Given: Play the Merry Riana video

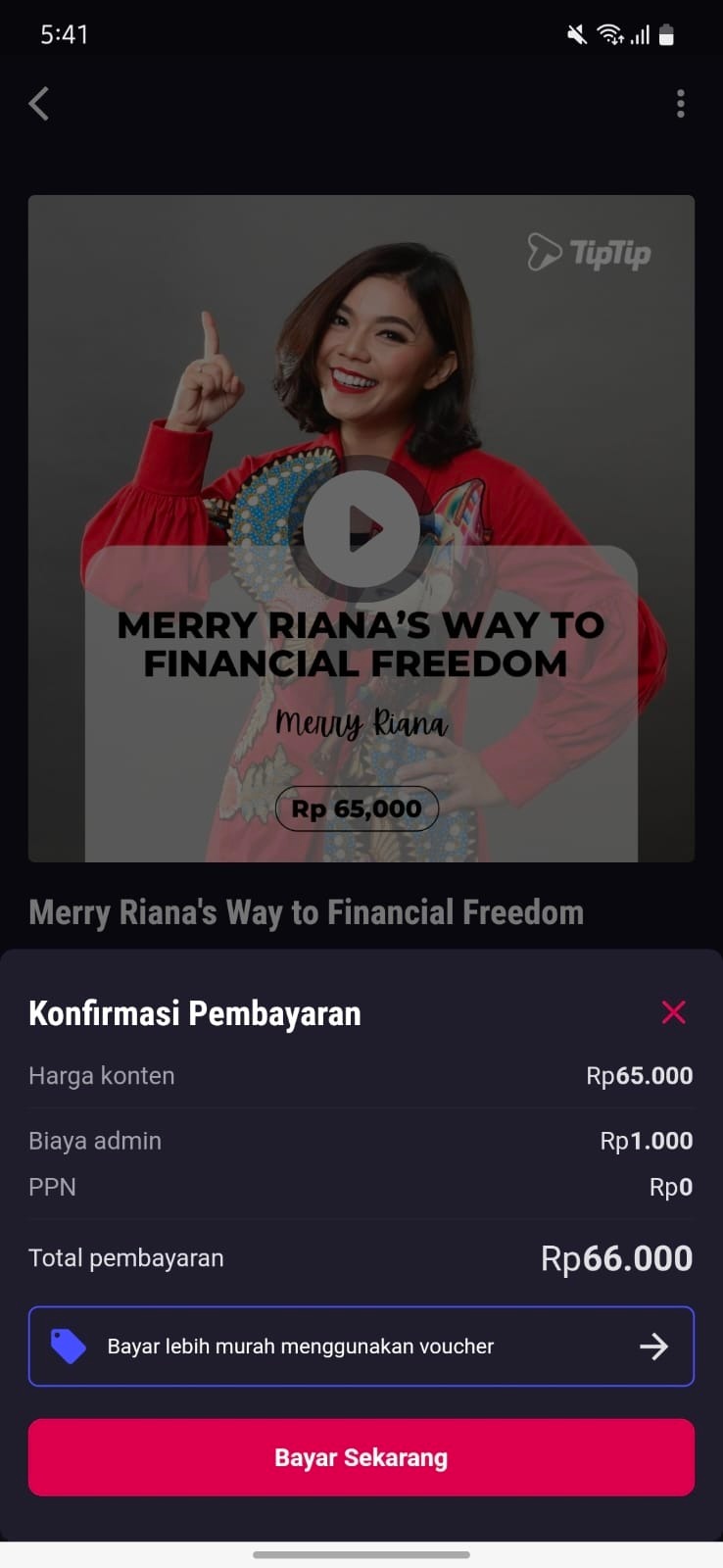Looking at the screenshot, I should (361, 529).
